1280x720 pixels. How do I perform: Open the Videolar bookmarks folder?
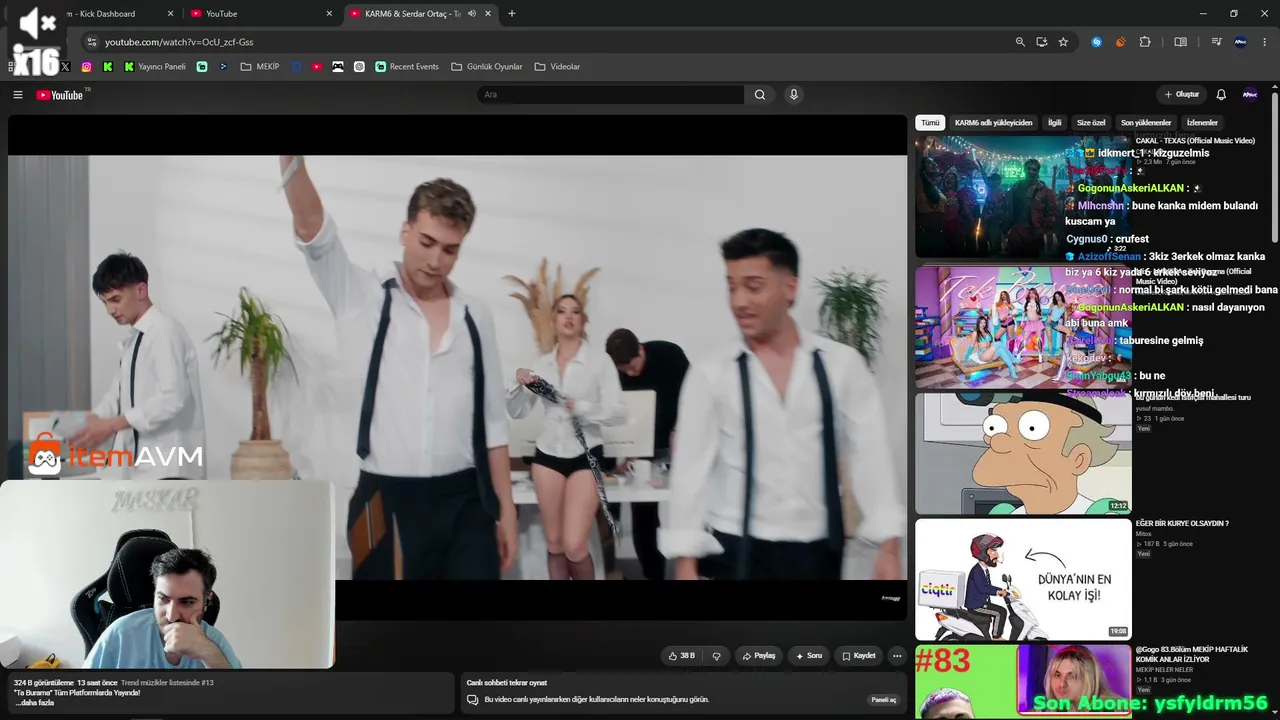point(557,67)
